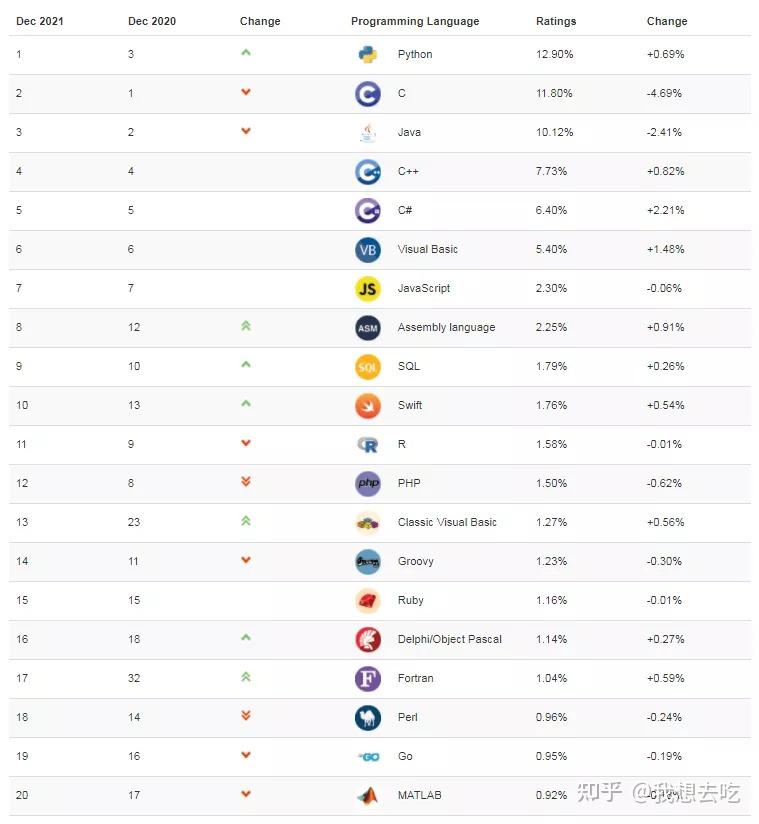This screenshot has width=759, height=824.
Task: Click the purple PHP logo icon
Action: (368, 484)
